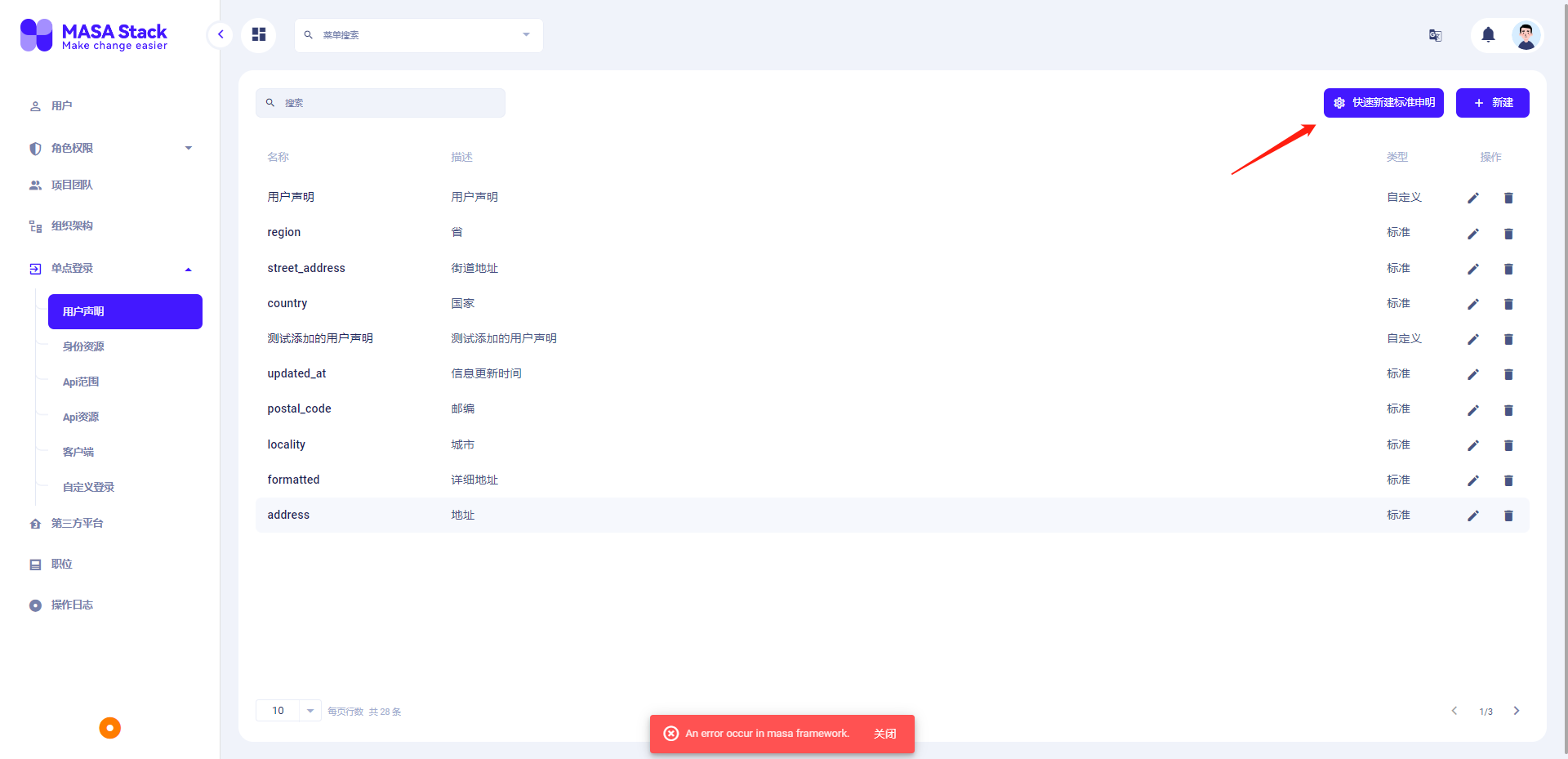The image size is (1568, 759).
Task: Open the 操作日志 sidebar item
Action: click(x=72, y=605)
